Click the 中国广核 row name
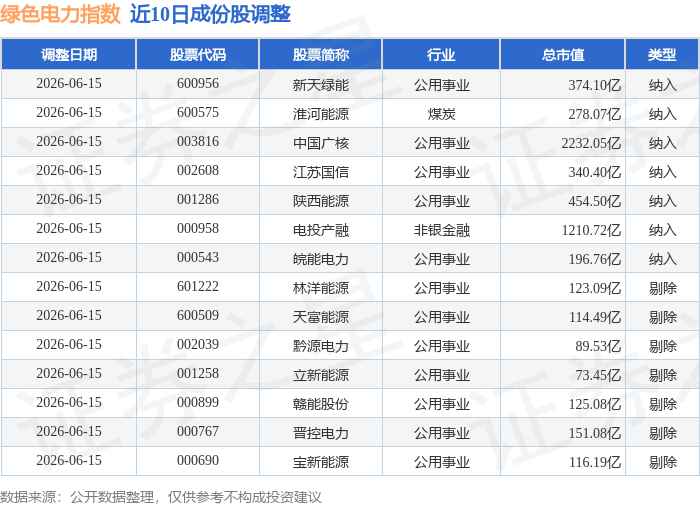Image resolution: width=700 pixels, height=506 pixels. pyautogui.click(x=321, y=142)
